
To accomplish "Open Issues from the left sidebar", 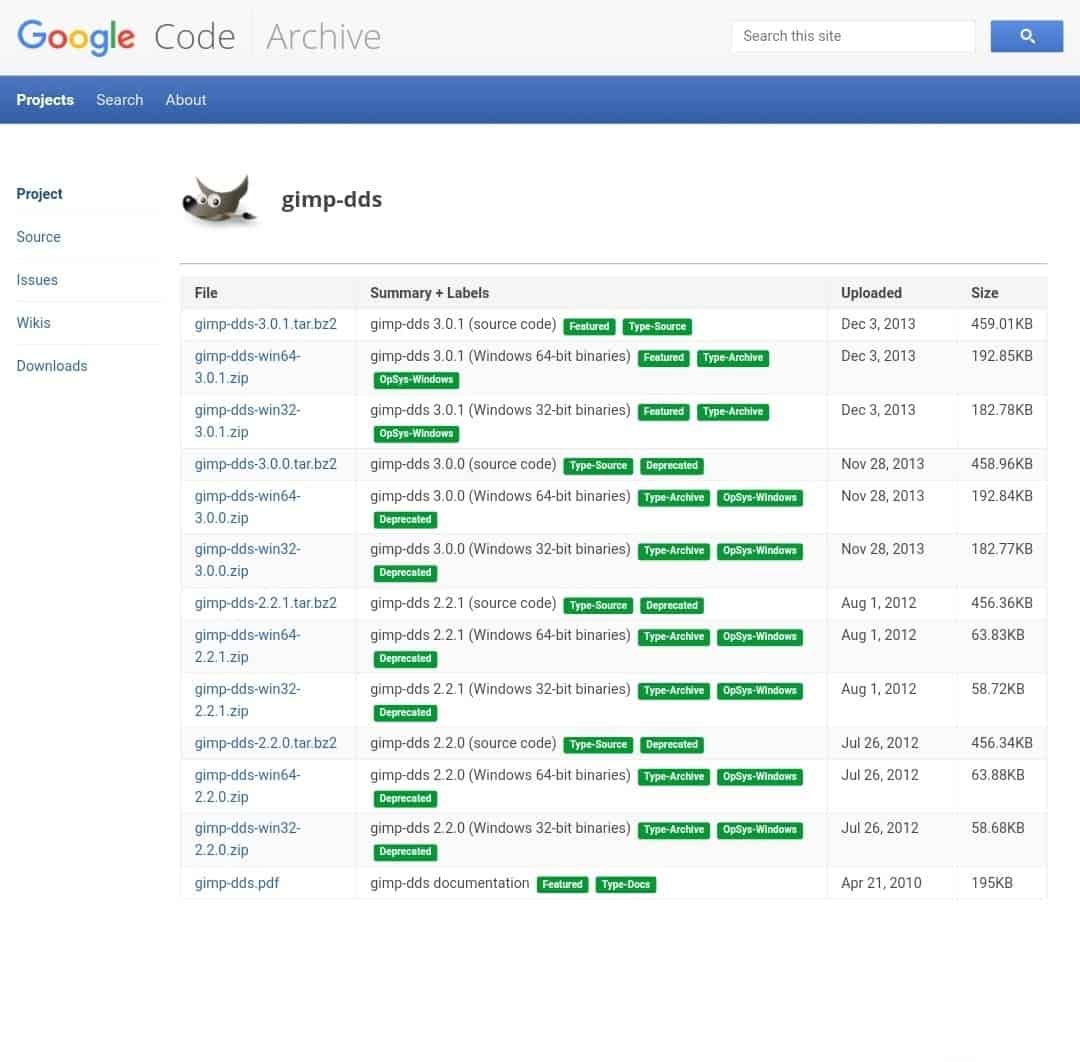I will 37,280.
